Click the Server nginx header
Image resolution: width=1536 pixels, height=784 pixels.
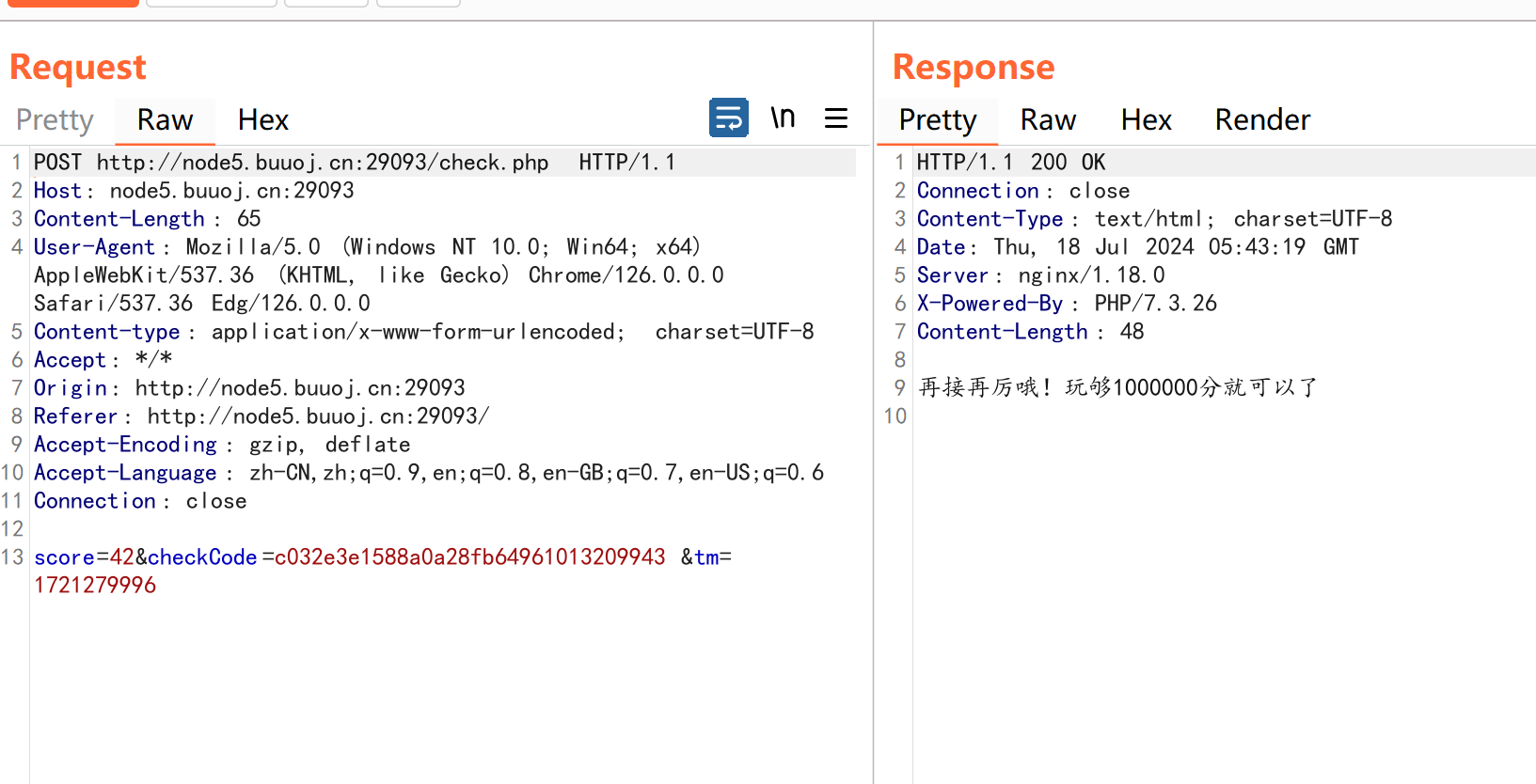tap(1041, 275)
